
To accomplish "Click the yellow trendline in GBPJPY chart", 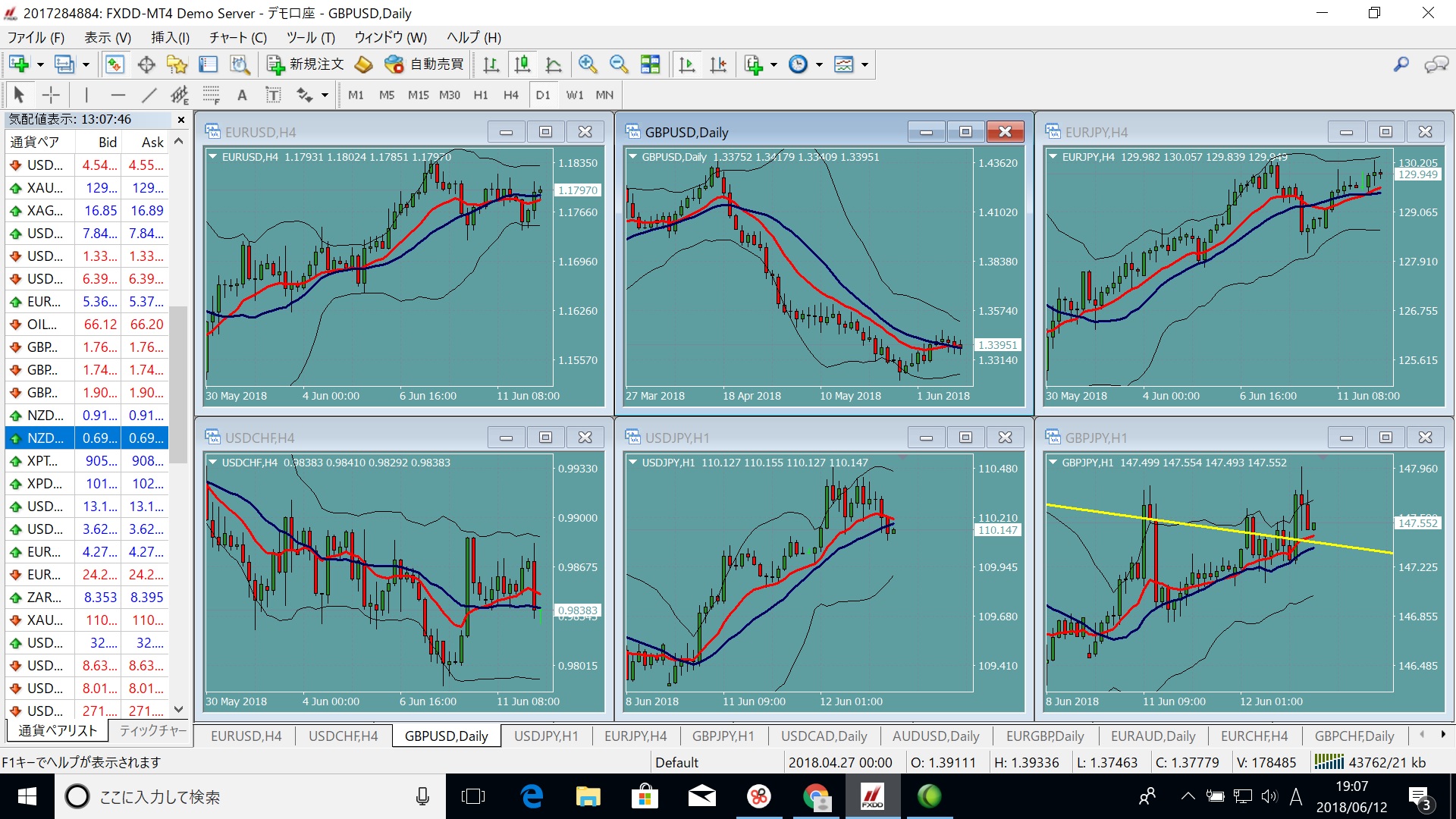I will (x=1219, y=529).
